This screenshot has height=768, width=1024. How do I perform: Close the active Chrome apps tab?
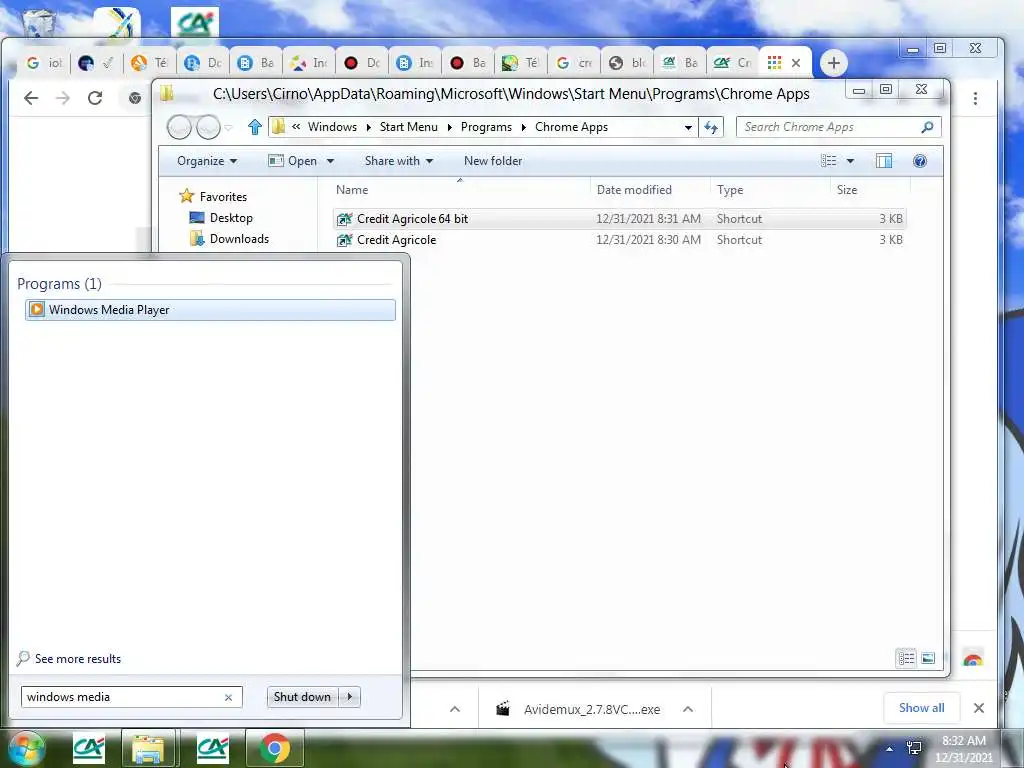(796, 63)
